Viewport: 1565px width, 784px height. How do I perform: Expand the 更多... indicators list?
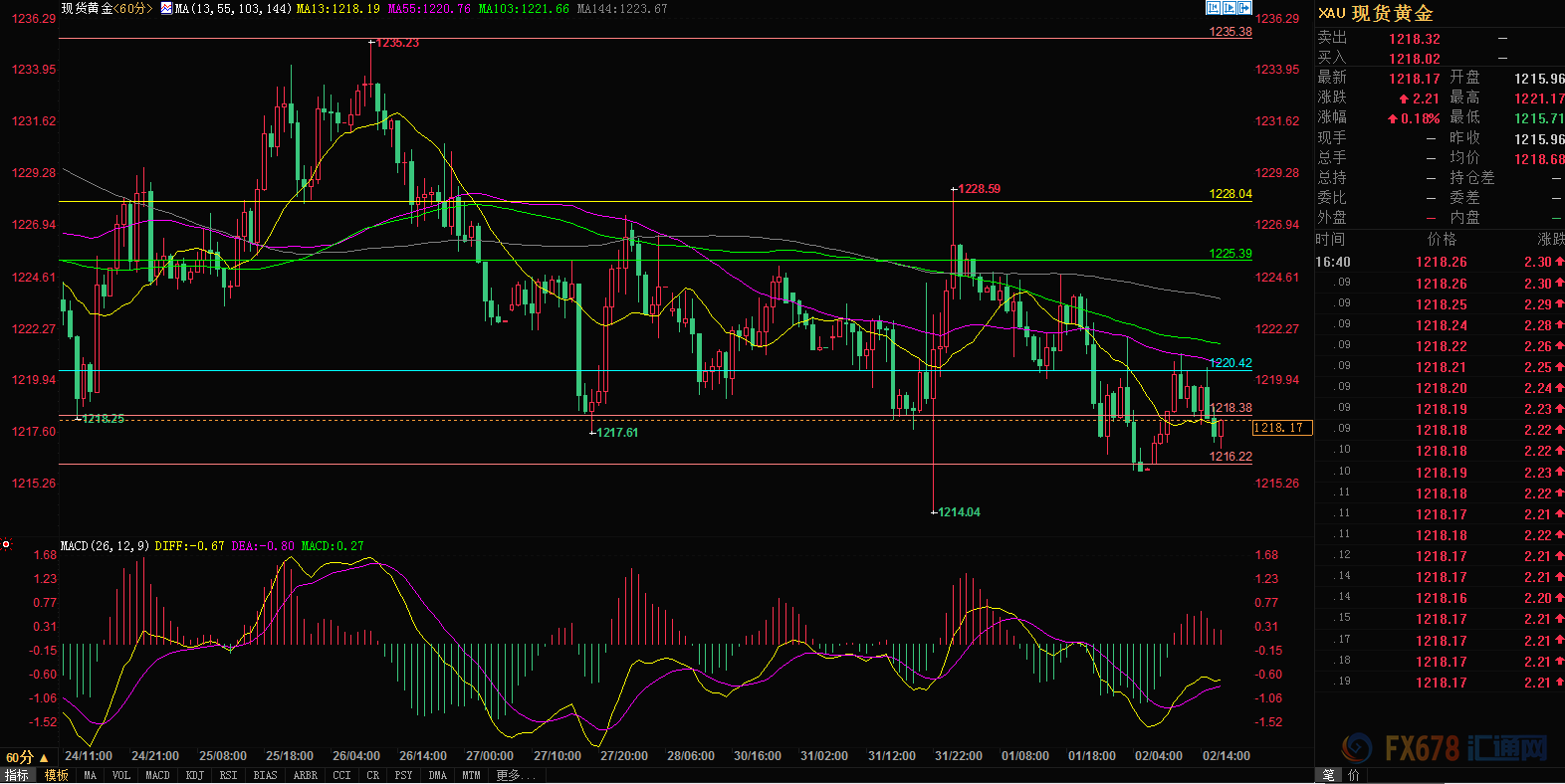tap(515, 775)
